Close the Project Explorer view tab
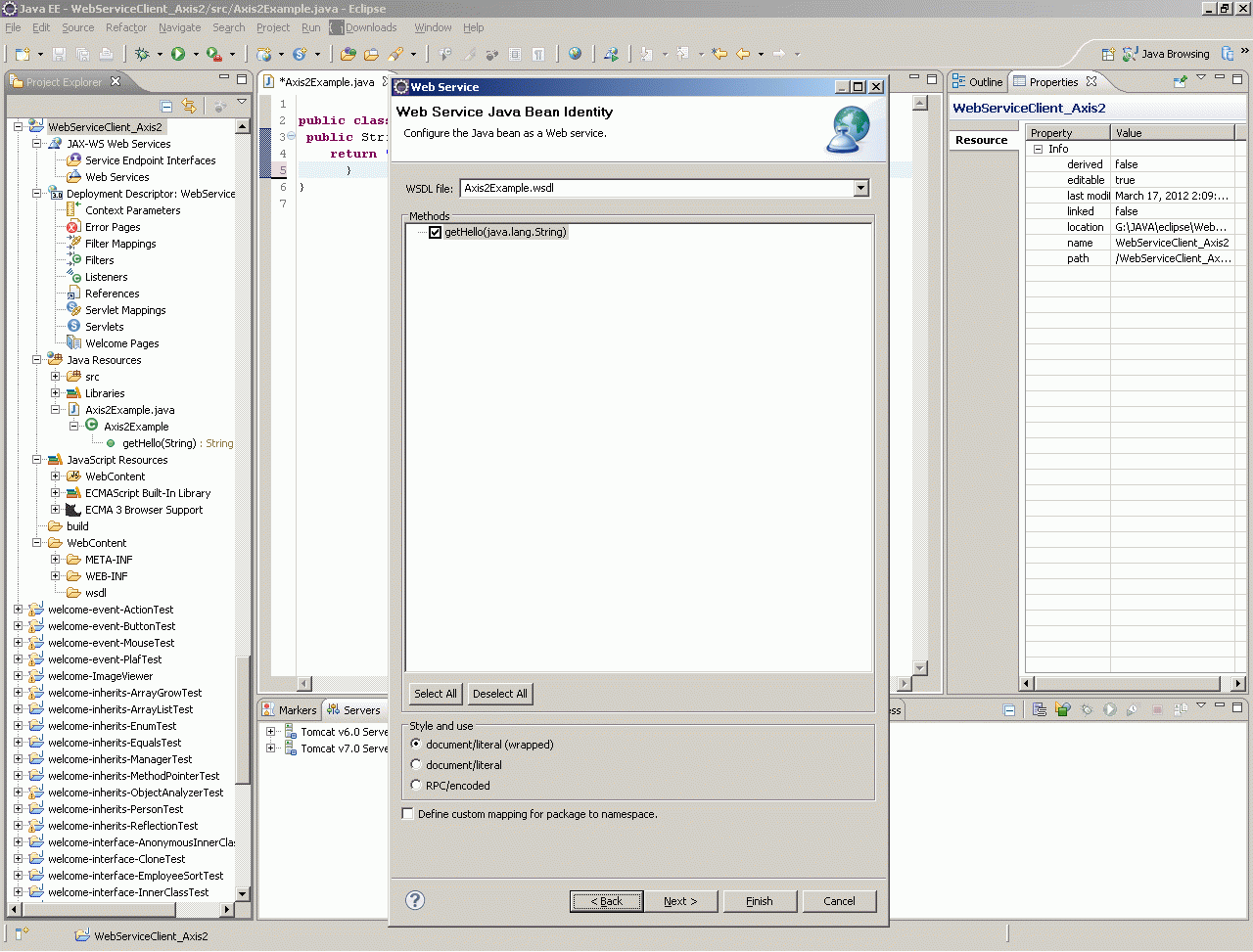This screenshot has height=952, width=1253. (x=116, y=81)
